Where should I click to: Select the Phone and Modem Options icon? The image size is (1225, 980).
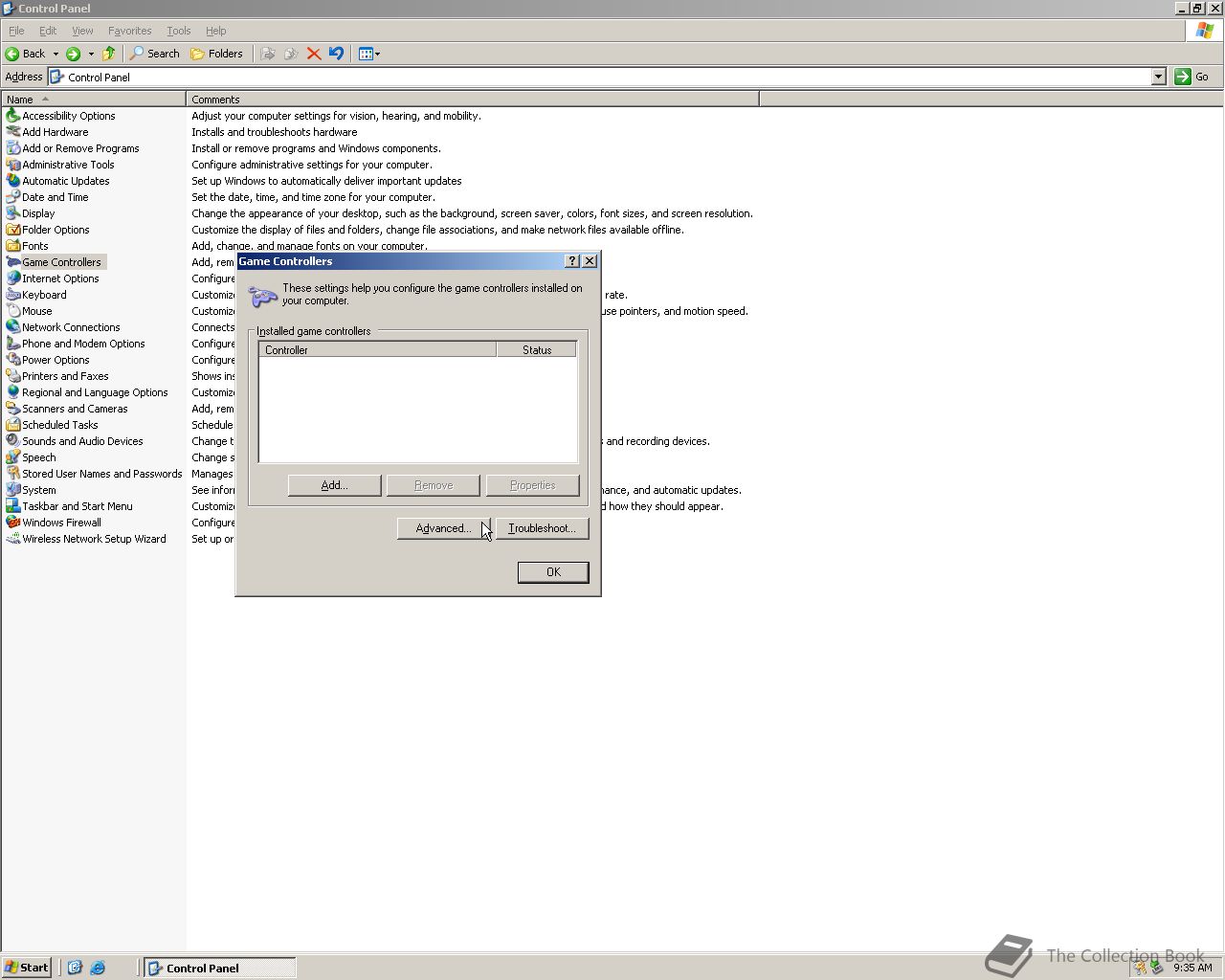coord(12,344)
